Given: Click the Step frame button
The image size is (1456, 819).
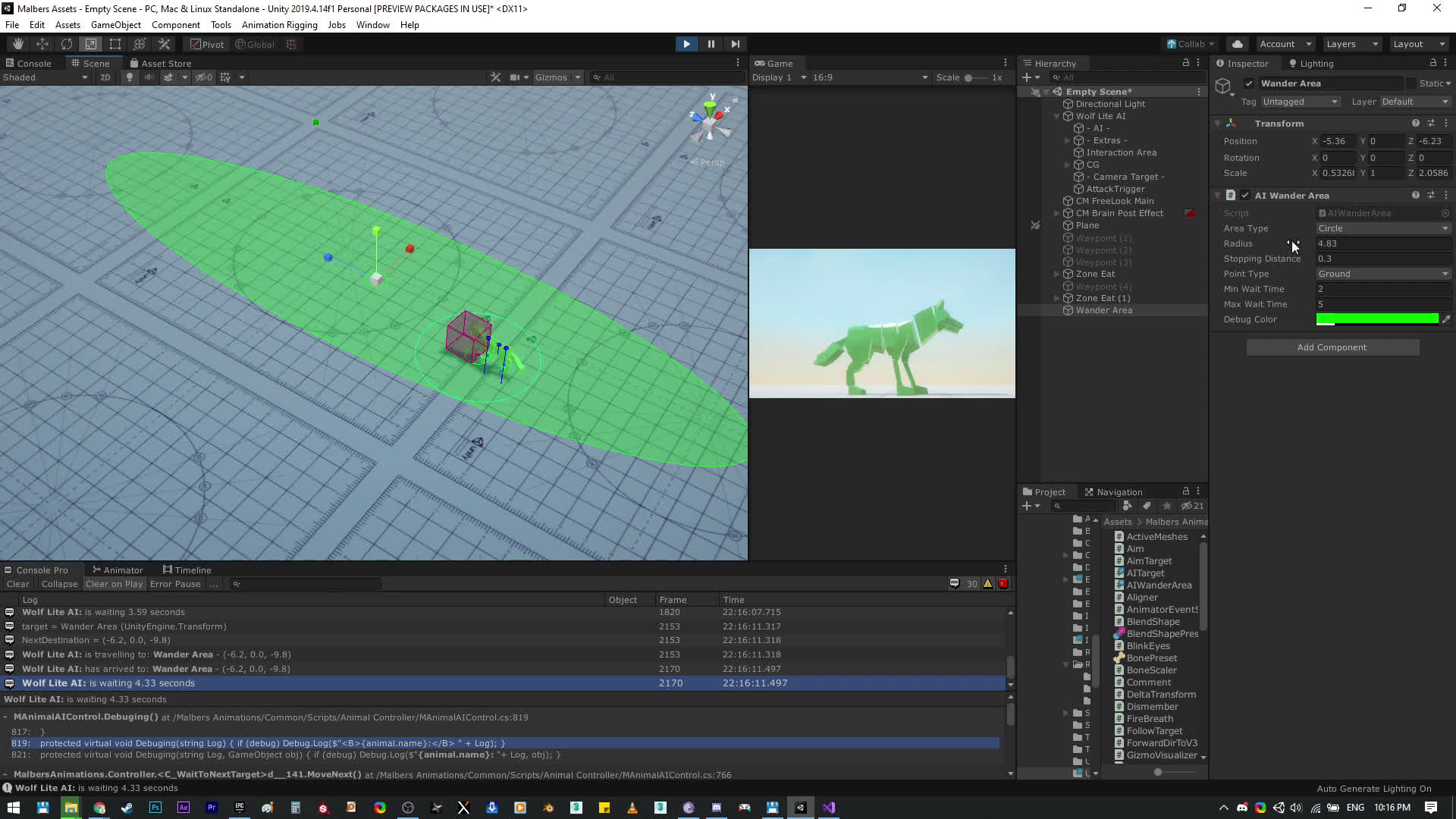Looking at the screenshot, I should point(735,44).
